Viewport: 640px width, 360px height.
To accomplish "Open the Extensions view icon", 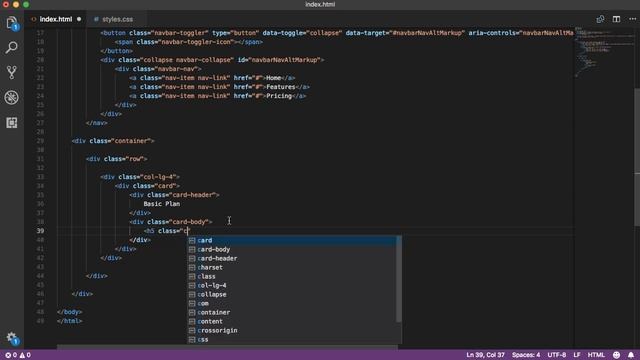I will point(12,122).
